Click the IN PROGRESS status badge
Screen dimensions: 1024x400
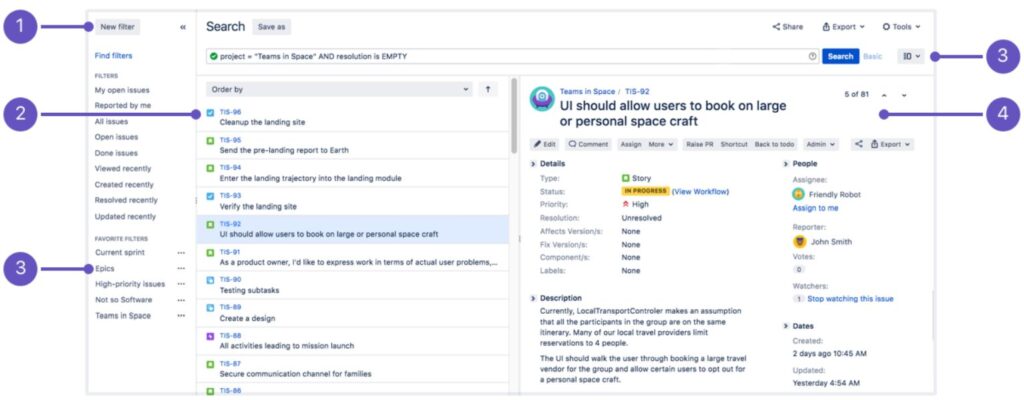(645, 192)
